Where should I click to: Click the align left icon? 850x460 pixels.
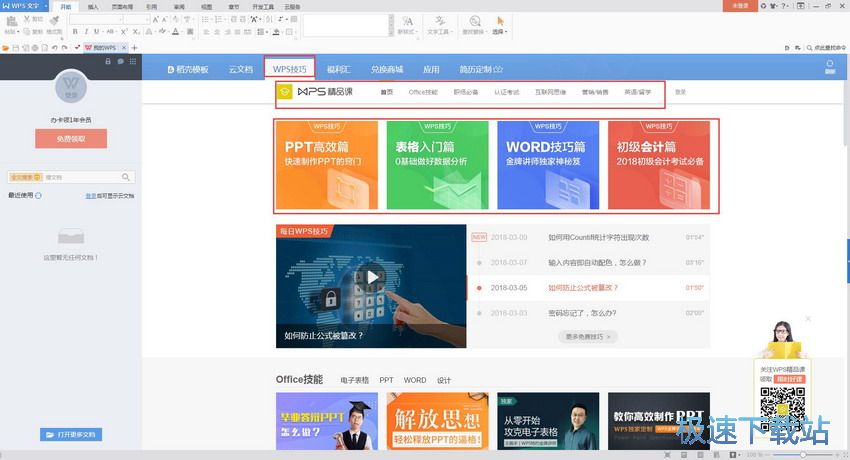[207, 32]
